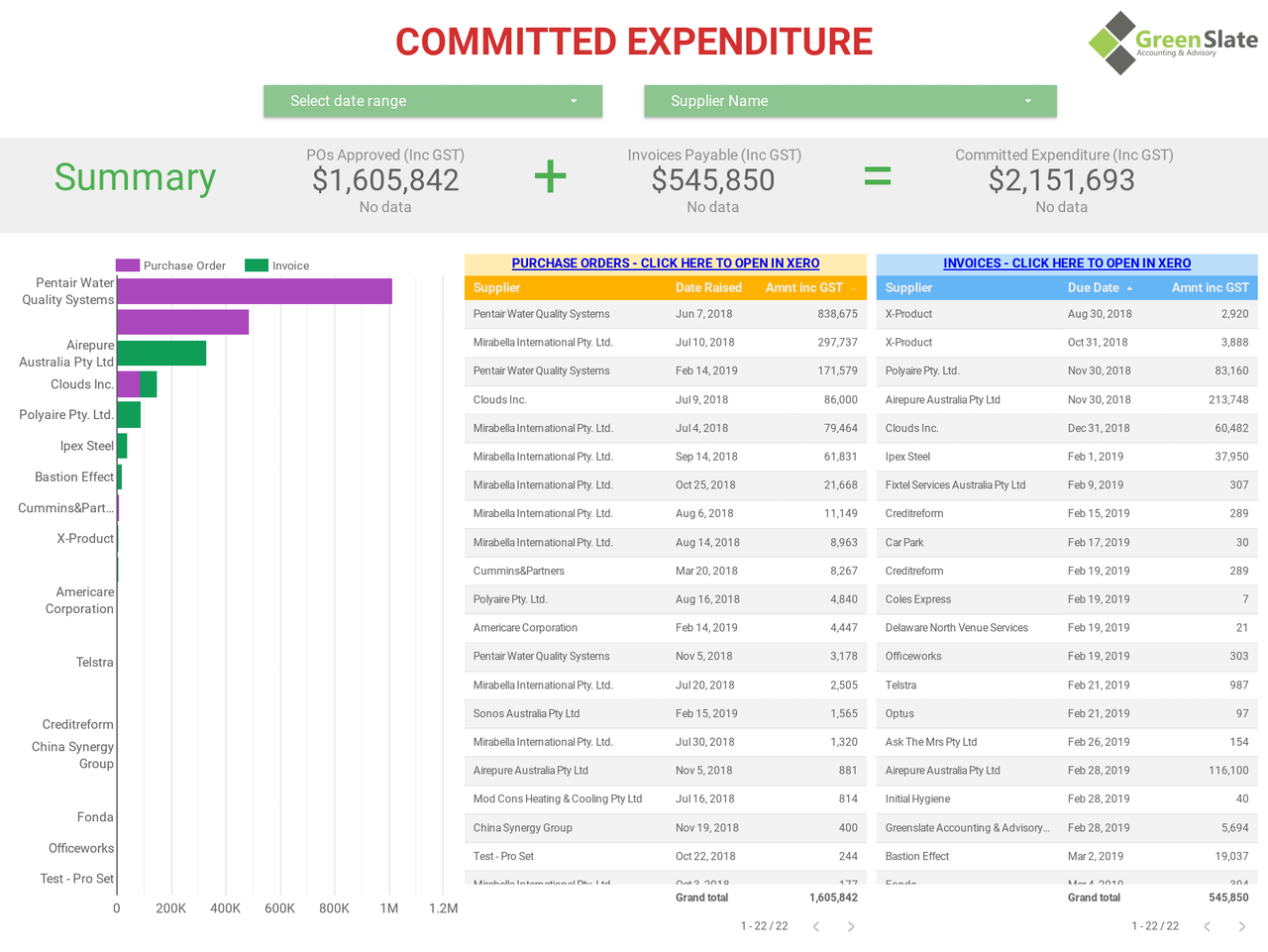Toggle Invoice legend swatch

[257, 265]
